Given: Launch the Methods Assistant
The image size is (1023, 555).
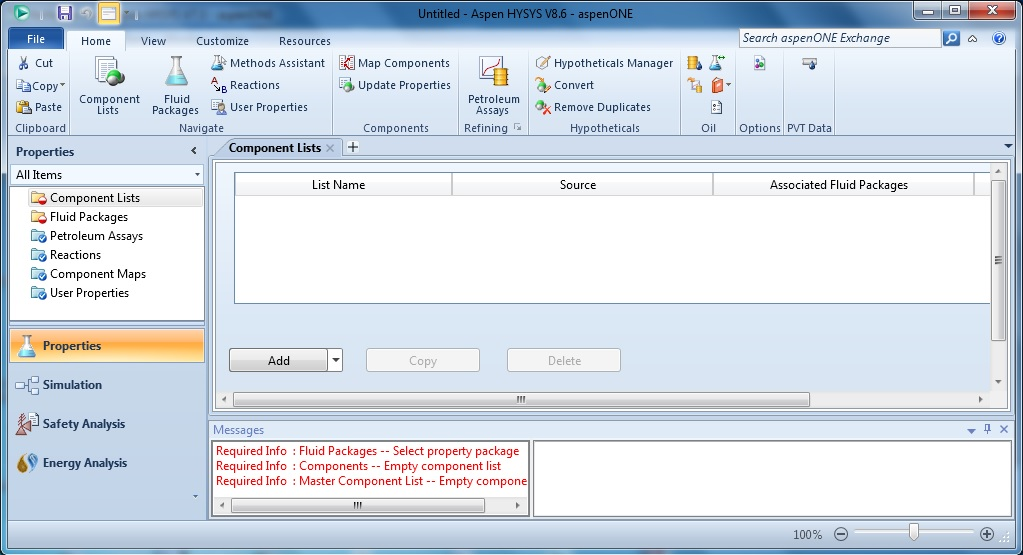Looking at the screenshot, I should pyautogui.click(x=267, y=63).
